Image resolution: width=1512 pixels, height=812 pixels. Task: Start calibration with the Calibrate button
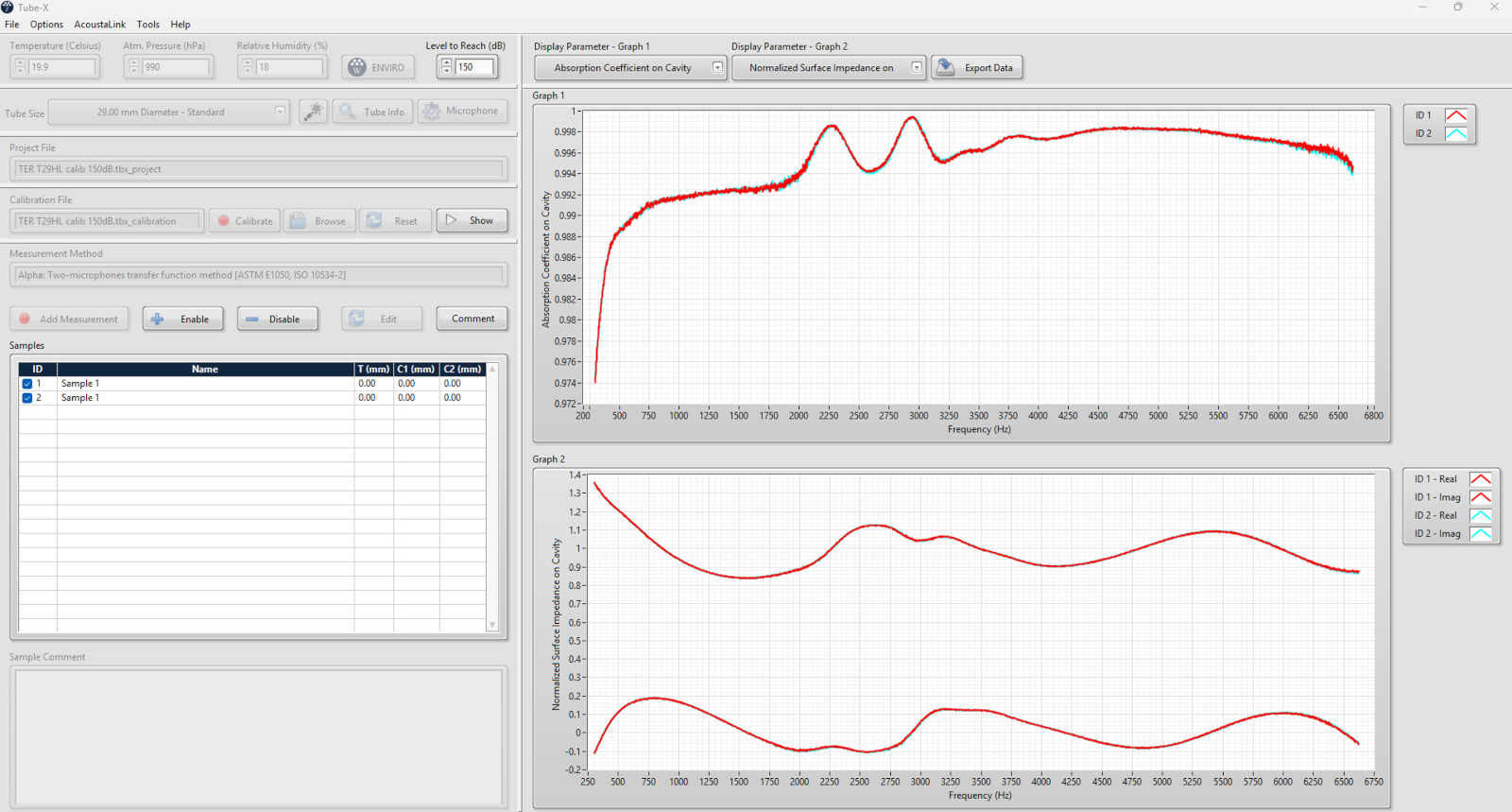[x=245, y=220]
